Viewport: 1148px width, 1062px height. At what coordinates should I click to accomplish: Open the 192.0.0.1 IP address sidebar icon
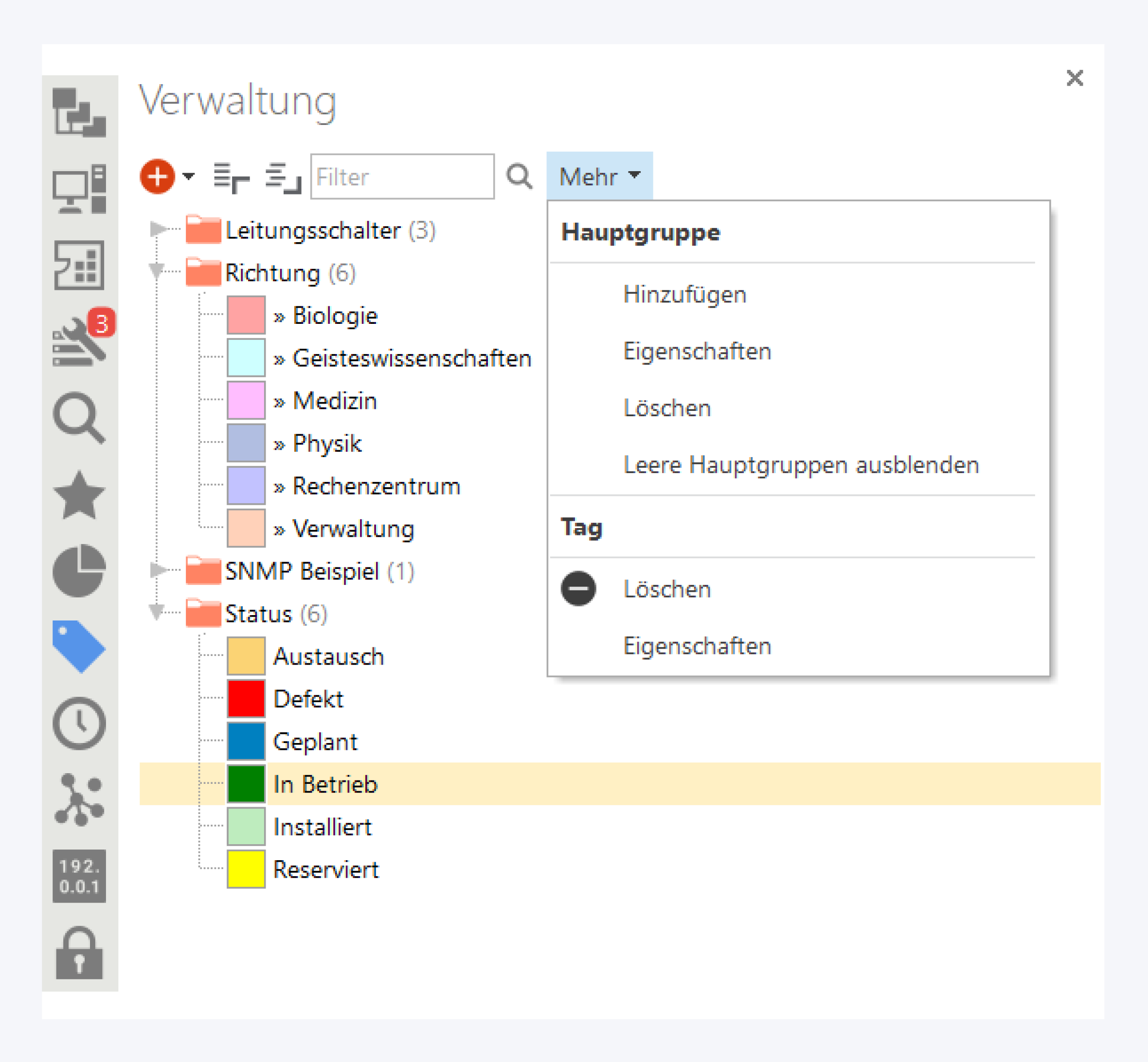click(79, 875)
